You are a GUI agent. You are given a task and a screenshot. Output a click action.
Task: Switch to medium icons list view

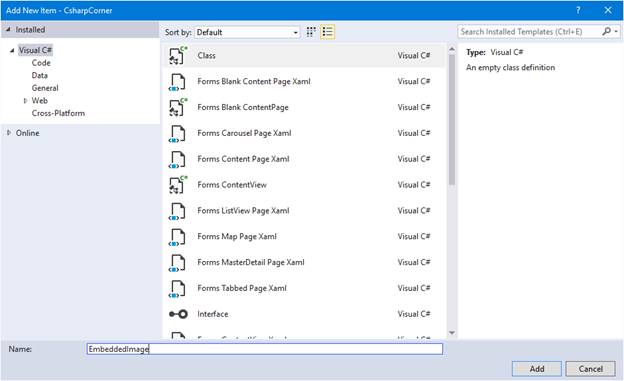tap(328, 32)
